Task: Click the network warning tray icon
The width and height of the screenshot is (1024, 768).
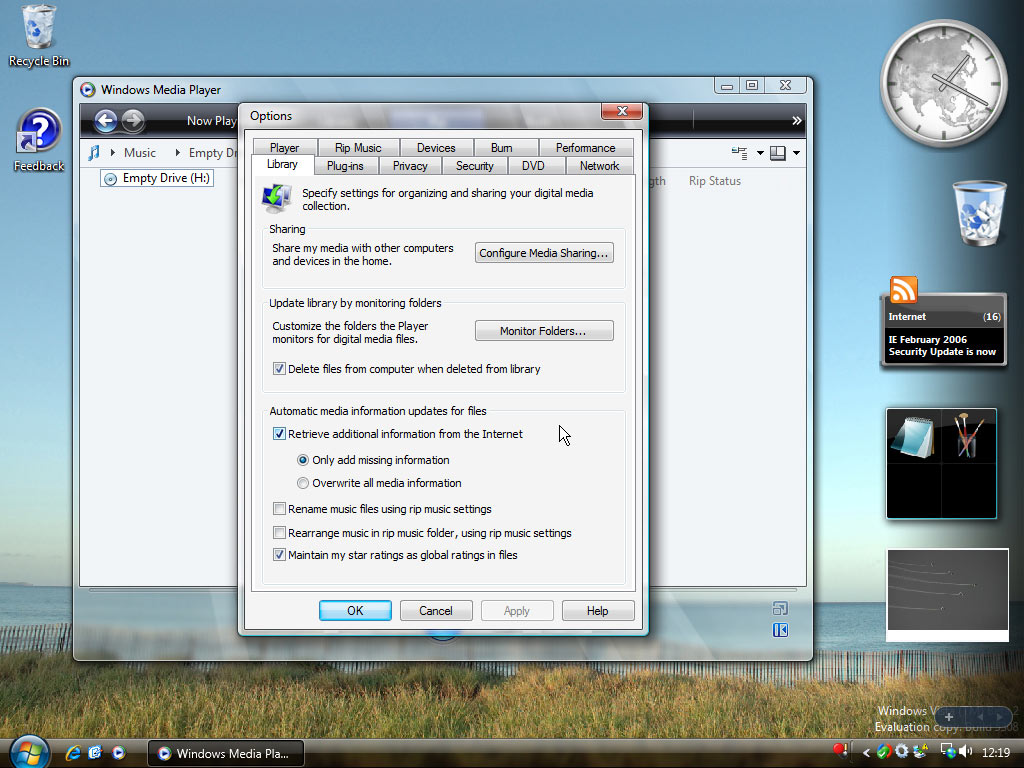Action: pyautogui.click(x=921, y=752)
